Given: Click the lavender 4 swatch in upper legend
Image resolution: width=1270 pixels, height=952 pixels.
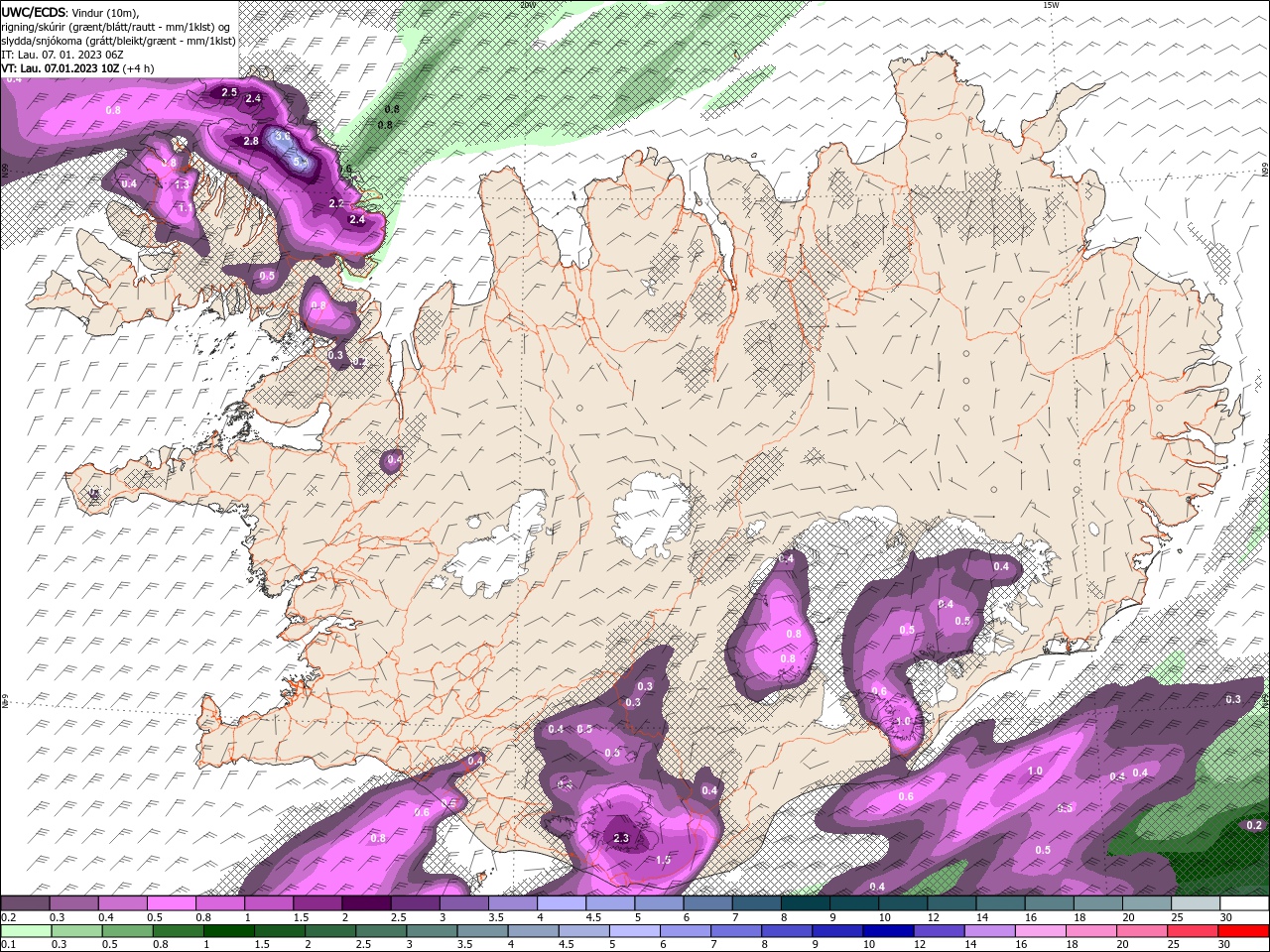Looking at the screenshot, I should [562, 903].
